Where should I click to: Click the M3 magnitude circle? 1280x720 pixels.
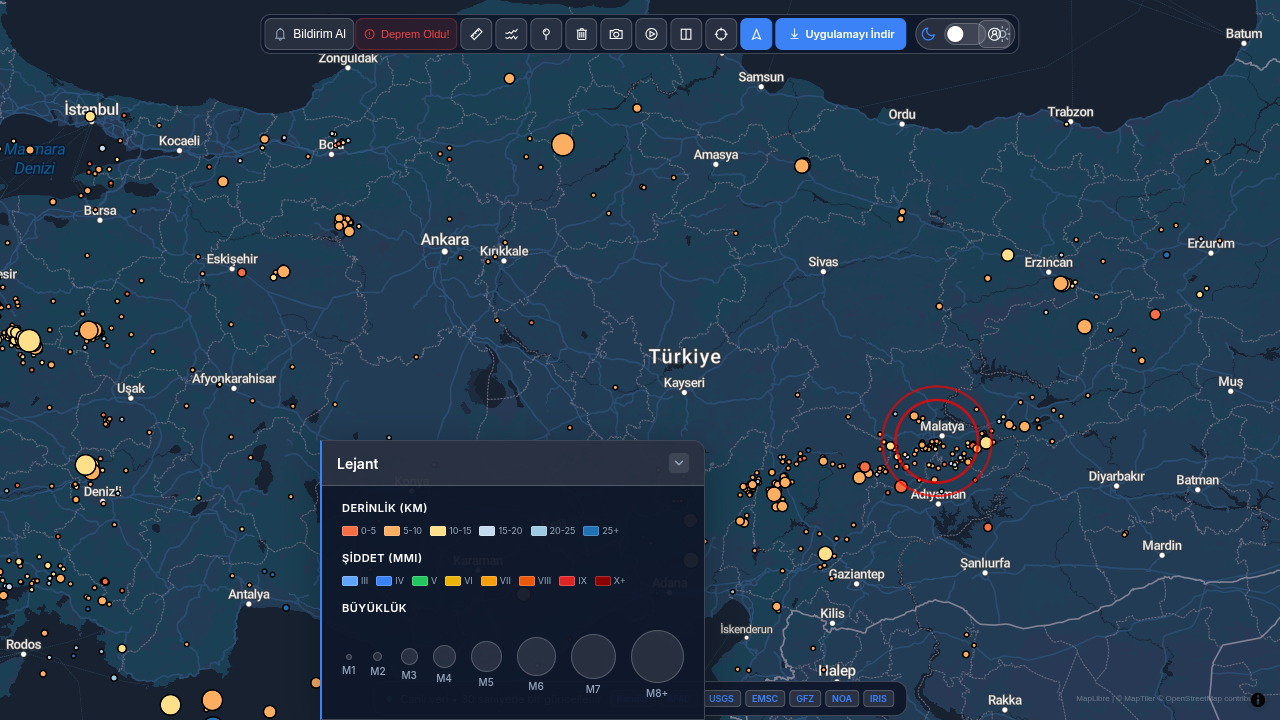click(409, 657)
